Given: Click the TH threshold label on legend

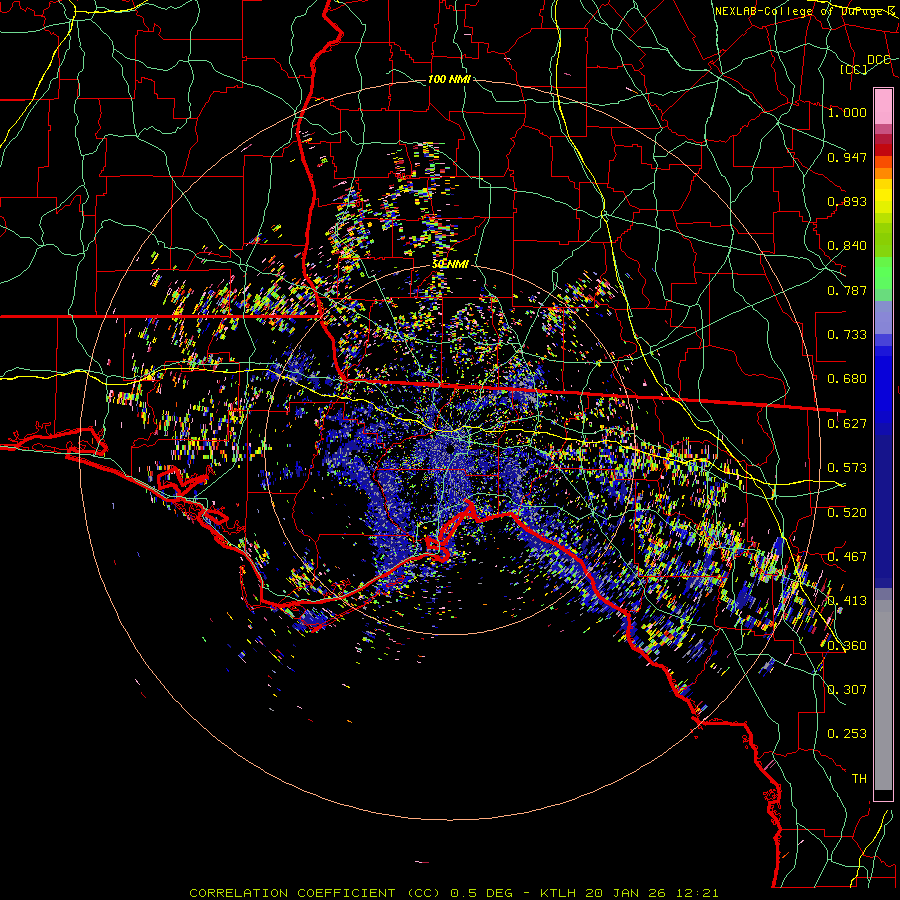Looking at the screenshot, I should tap(859, 779).
